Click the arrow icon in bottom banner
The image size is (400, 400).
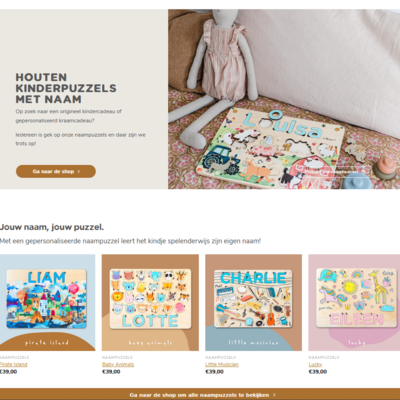[x=274, y=395]
